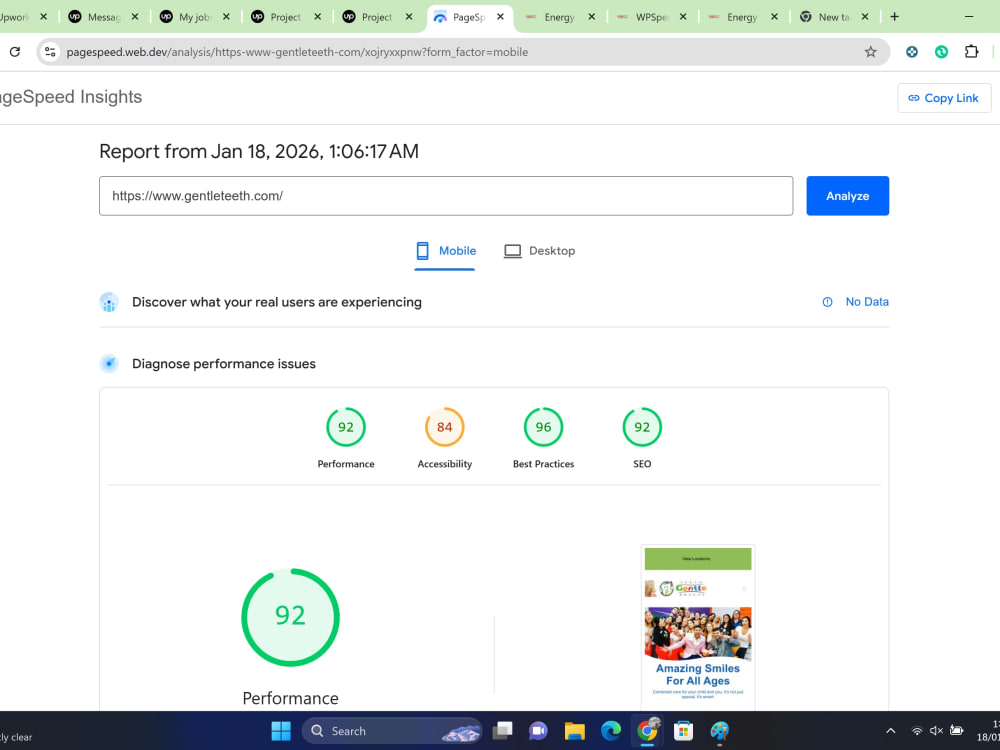The image size is (1000, 750).
Task: Show hidden icons in the system tray
Action: (x=891, y=731)
